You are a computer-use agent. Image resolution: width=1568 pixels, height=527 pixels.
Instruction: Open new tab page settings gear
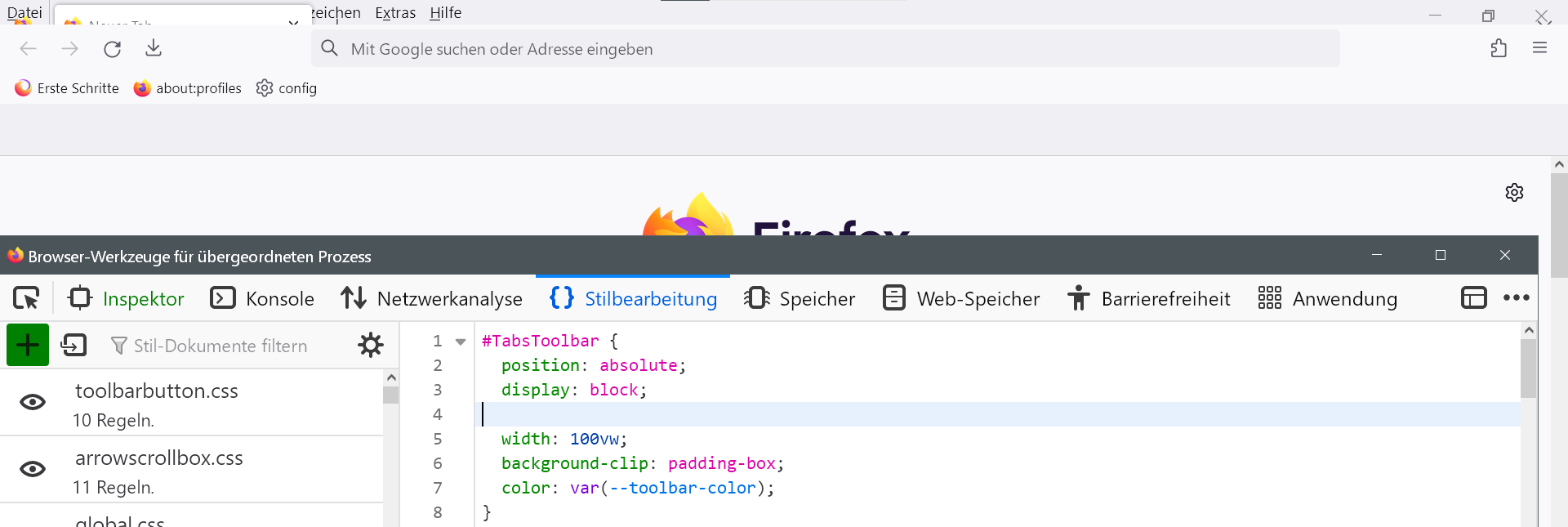point(1514,192)
